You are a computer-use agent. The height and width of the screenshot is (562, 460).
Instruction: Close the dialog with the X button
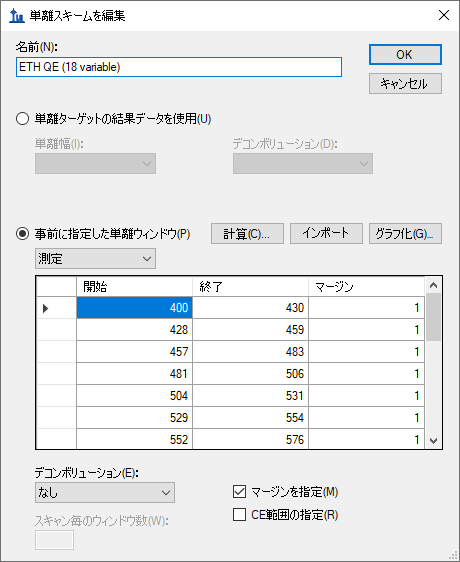click(444, 15)
